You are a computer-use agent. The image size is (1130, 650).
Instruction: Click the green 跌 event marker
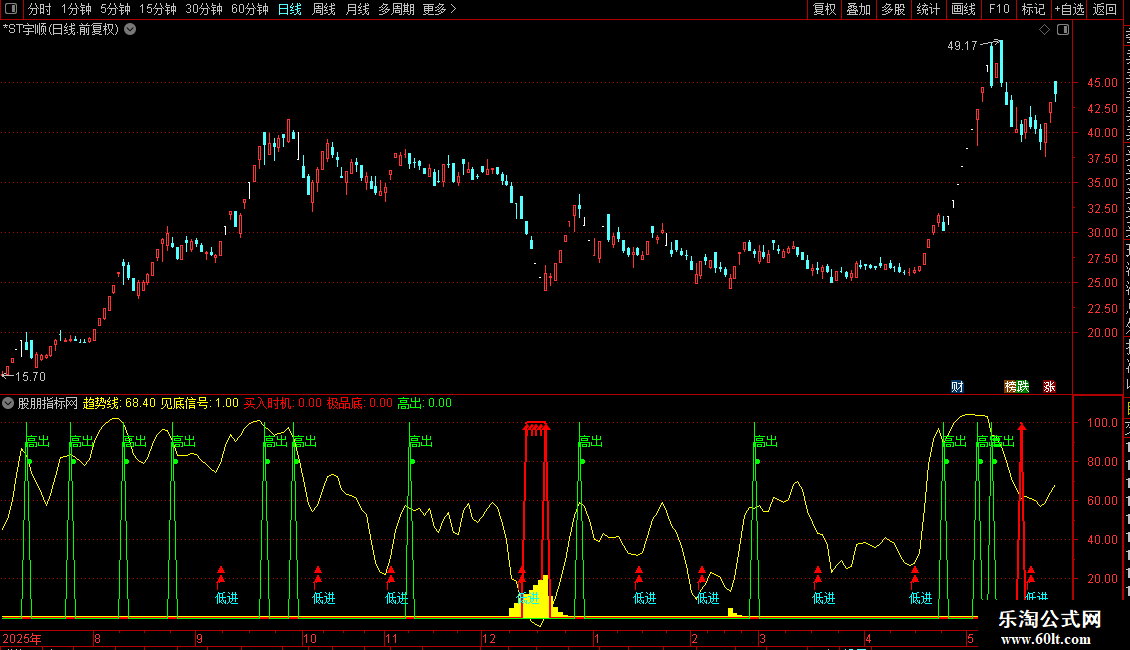tap(1023, 387)
